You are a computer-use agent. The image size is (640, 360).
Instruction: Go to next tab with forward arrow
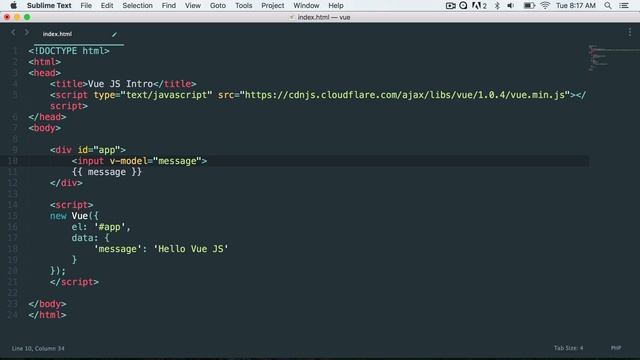27,32
